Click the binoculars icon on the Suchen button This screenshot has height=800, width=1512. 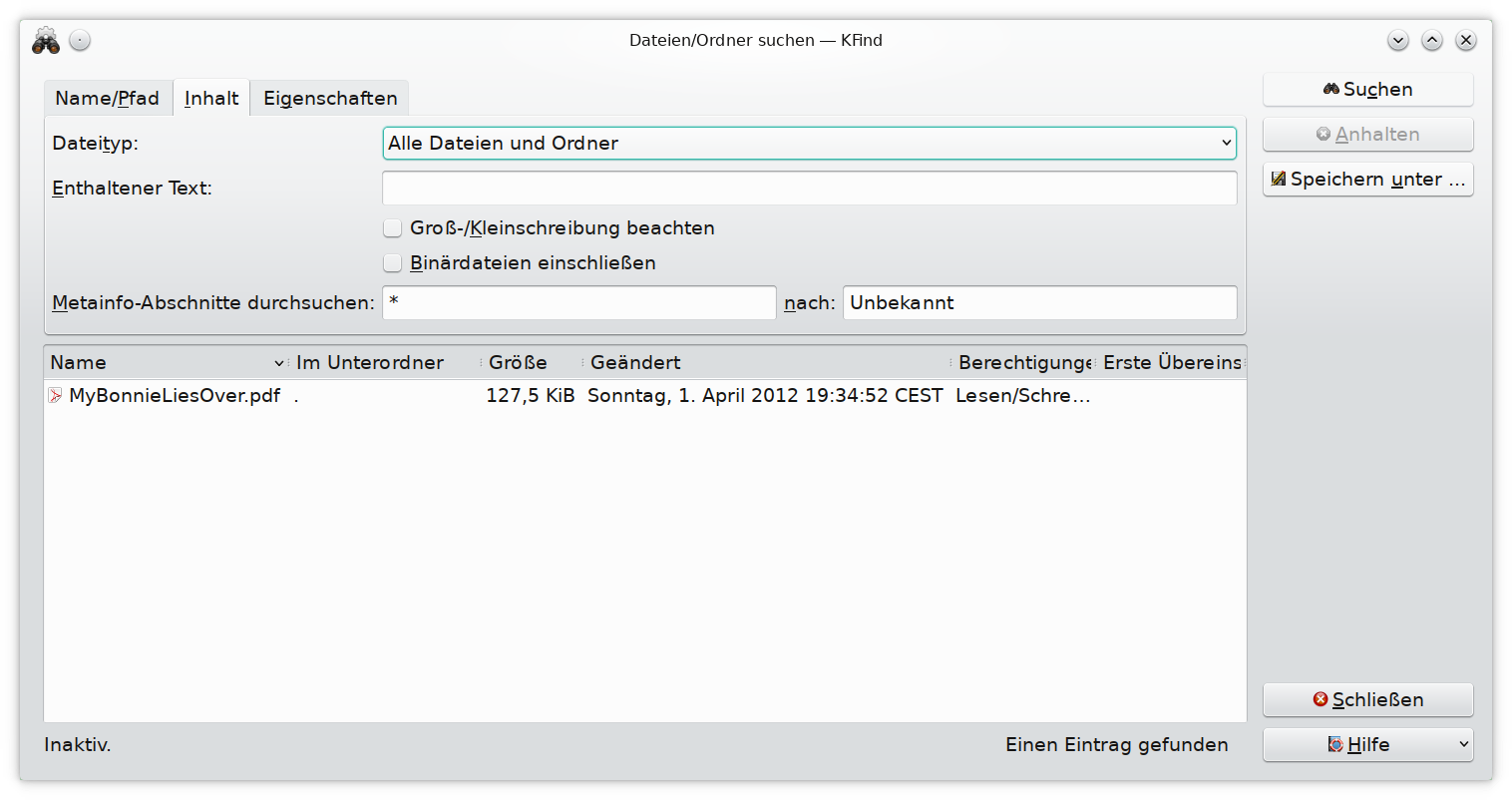pos(1330,90)
